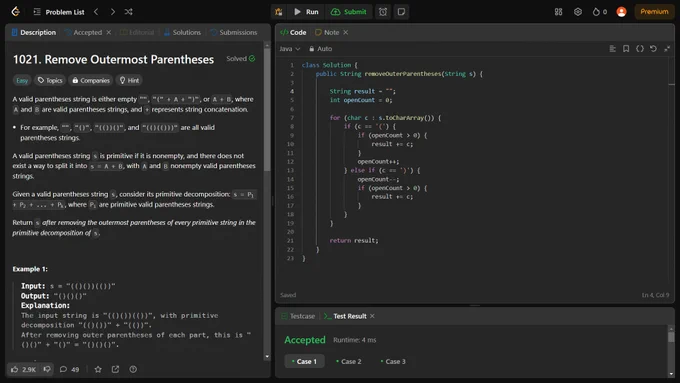Open the notes sticky icon in top bar

coord(401,12)
